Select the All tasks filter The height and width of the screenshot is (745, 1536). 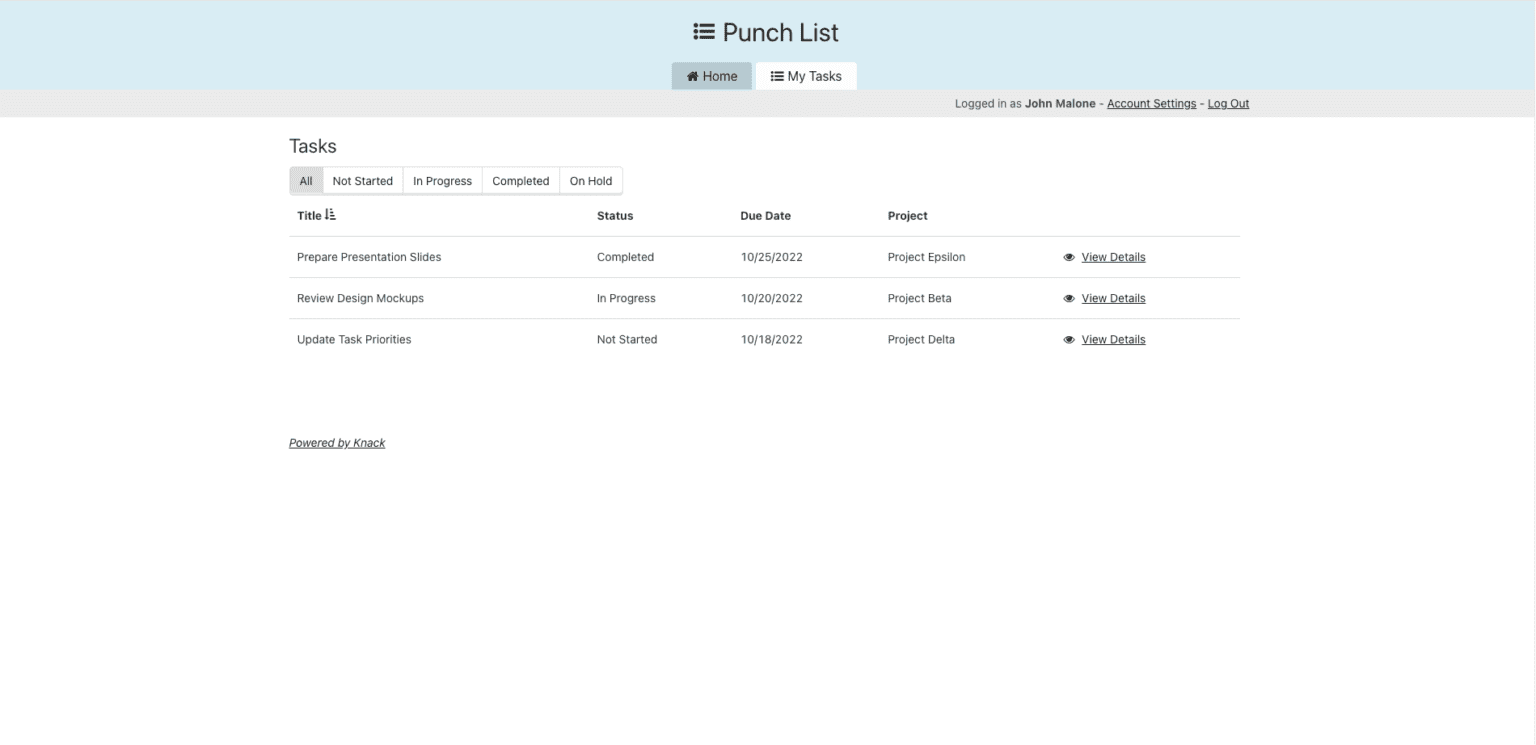click(305, 180)
